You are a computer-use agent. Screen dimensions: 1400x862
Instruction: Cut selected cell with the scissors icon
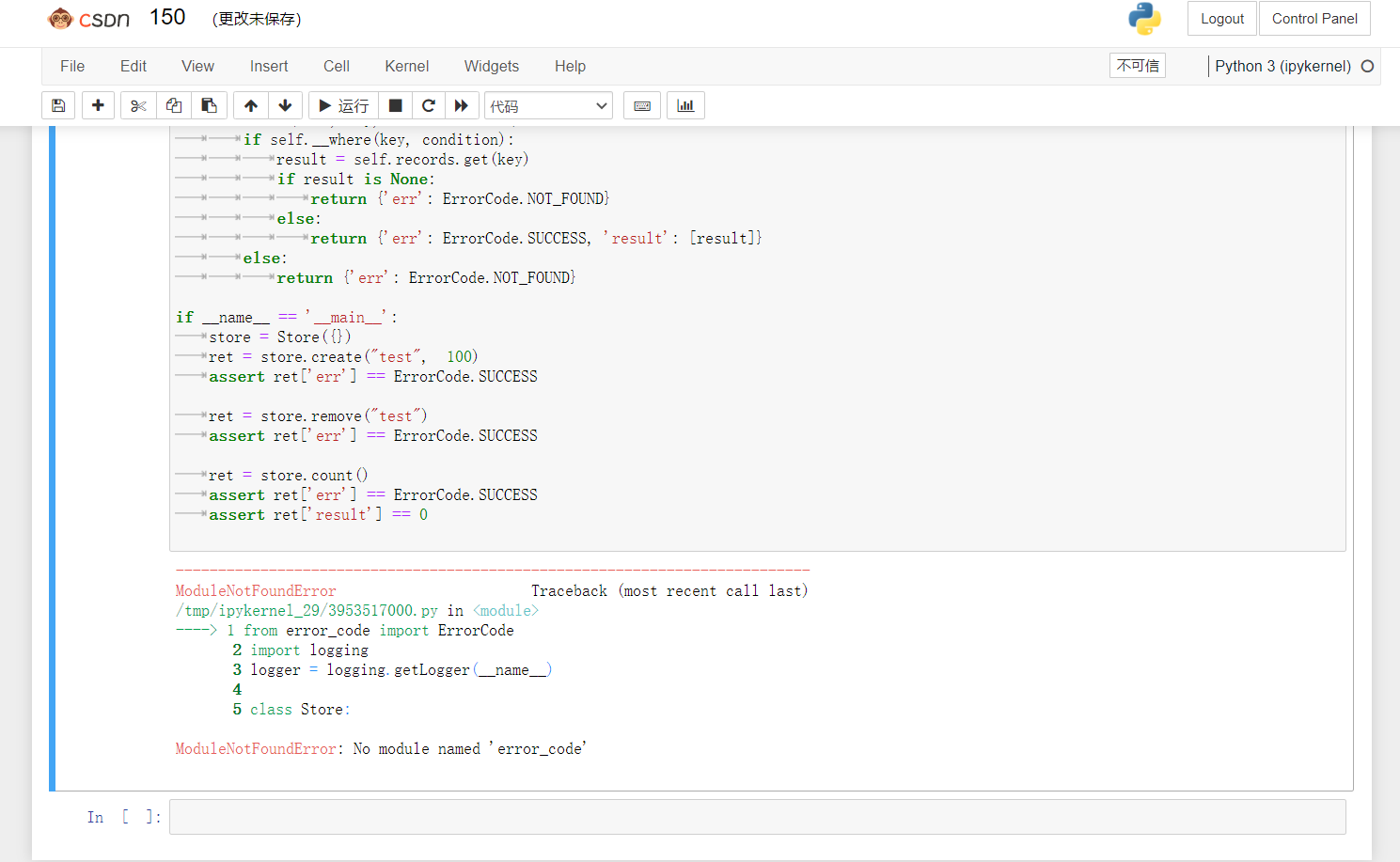138,105
